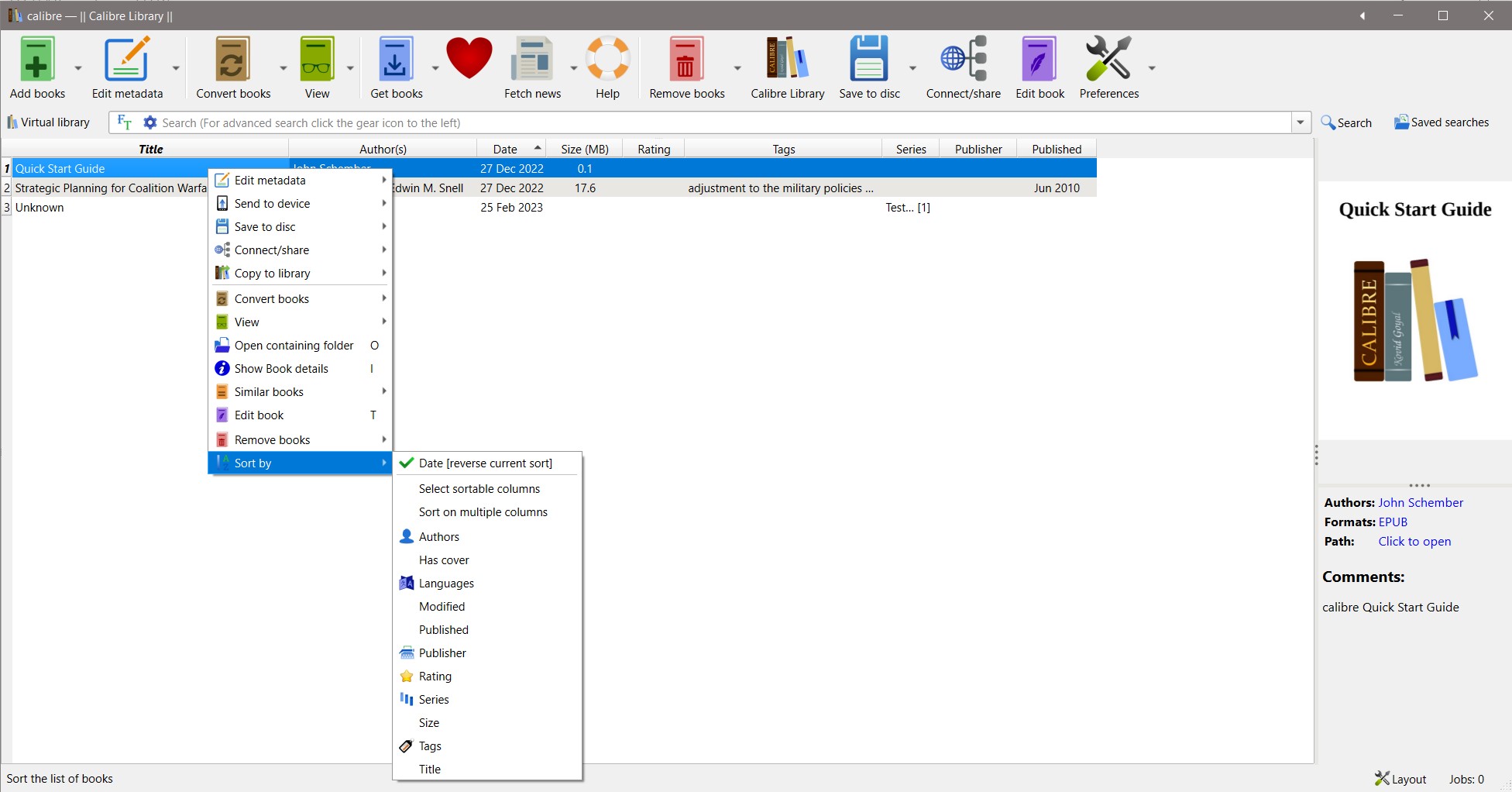Choose Edit metadata in context menu
This screenshot has width=1512, height=792.
pyautogui.click(x=301, y=181)
